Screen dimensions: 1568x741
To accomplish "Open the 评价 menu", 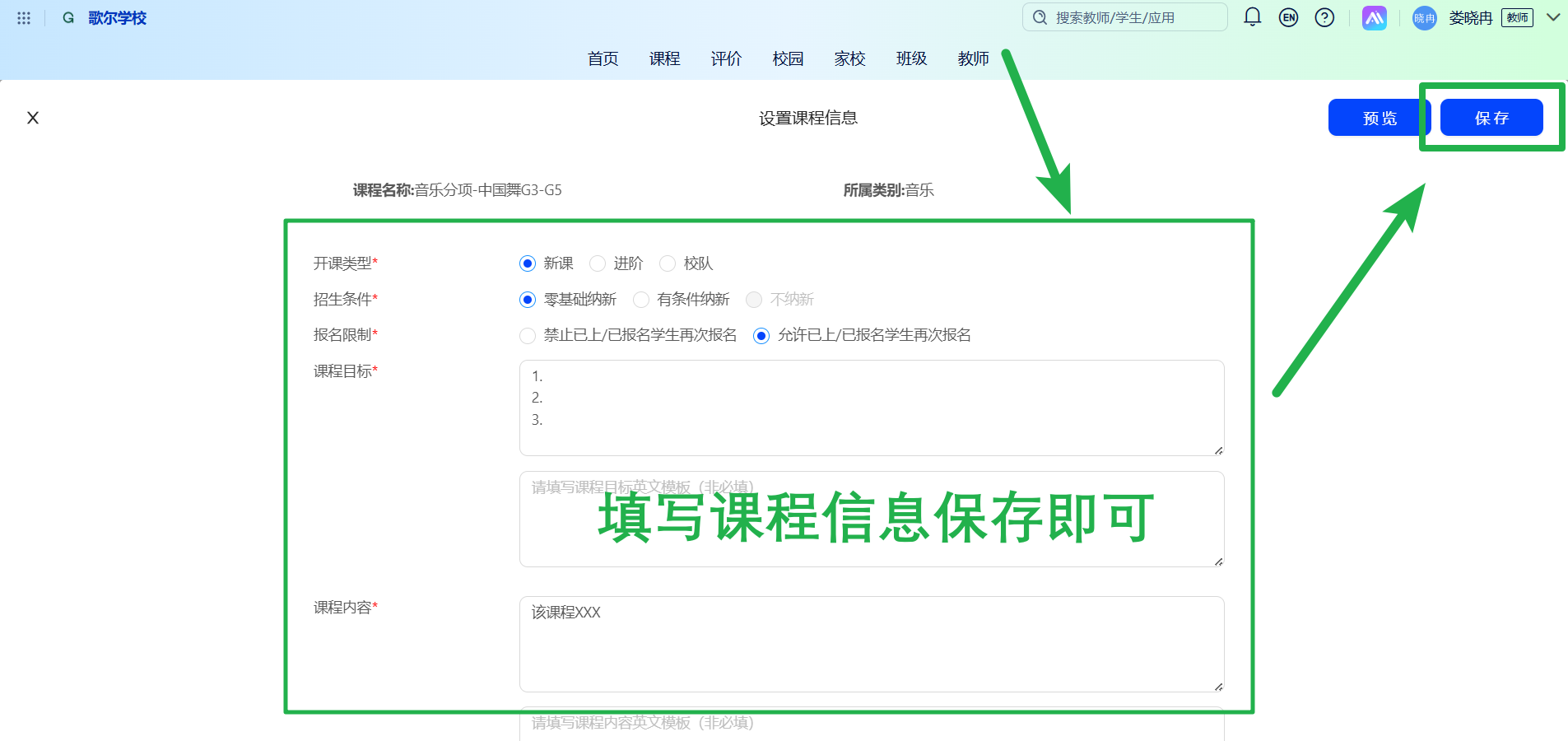I will 726,58.
